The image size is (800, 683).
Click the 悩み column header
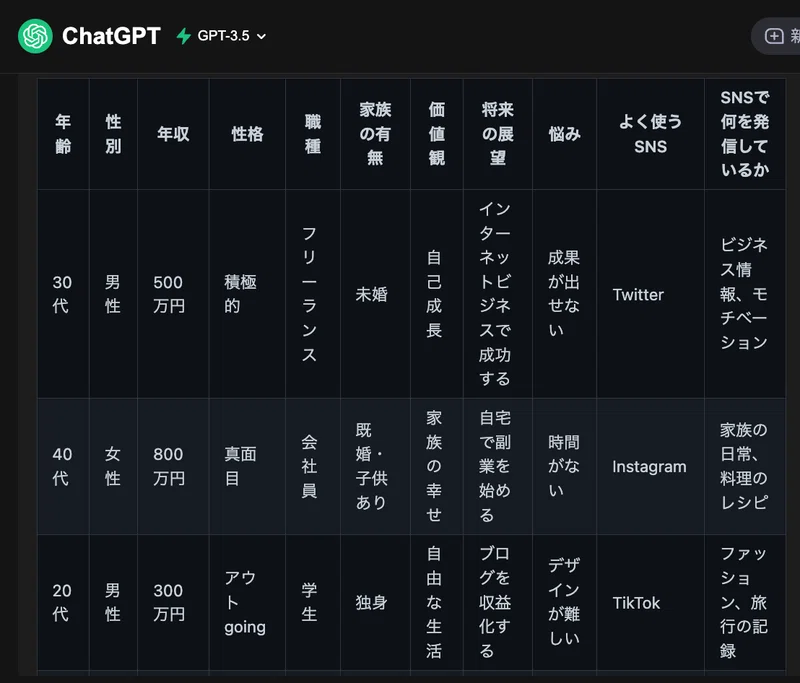(564, 134)
